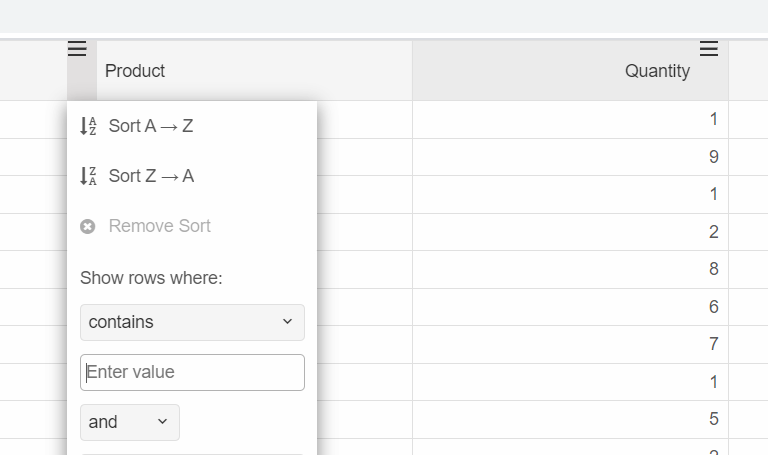Viewport: 768px width, 455px height.
Task: Select the Quantity cell showing 7
Action: (570, 344)
